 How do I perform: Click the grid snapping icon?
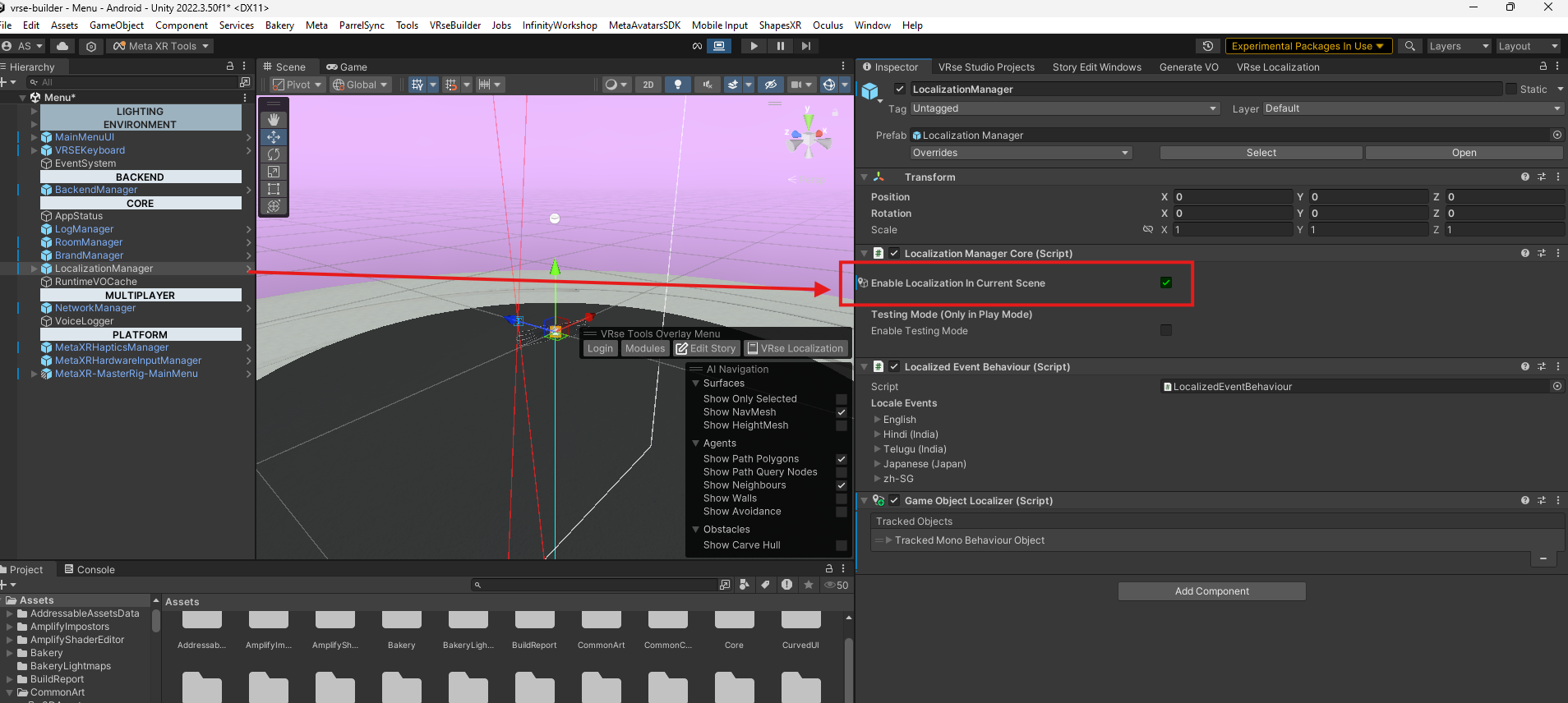[x=450, y=85]
